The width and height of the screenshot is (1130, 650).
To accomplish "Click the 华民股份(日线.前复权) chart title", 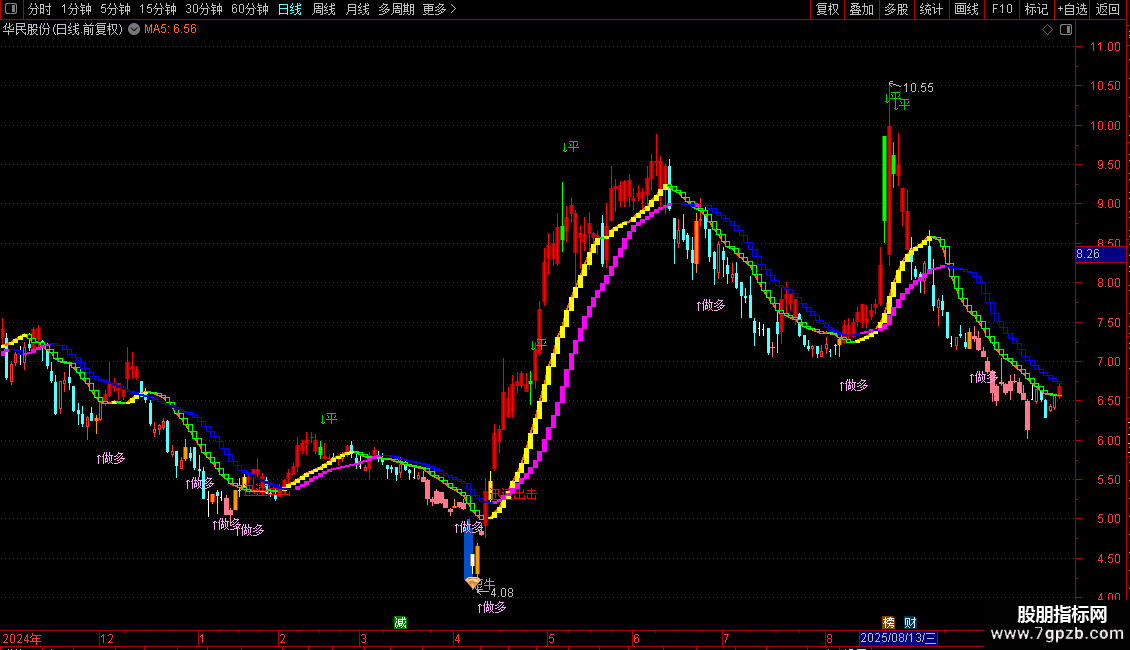I will coord(63,29).
